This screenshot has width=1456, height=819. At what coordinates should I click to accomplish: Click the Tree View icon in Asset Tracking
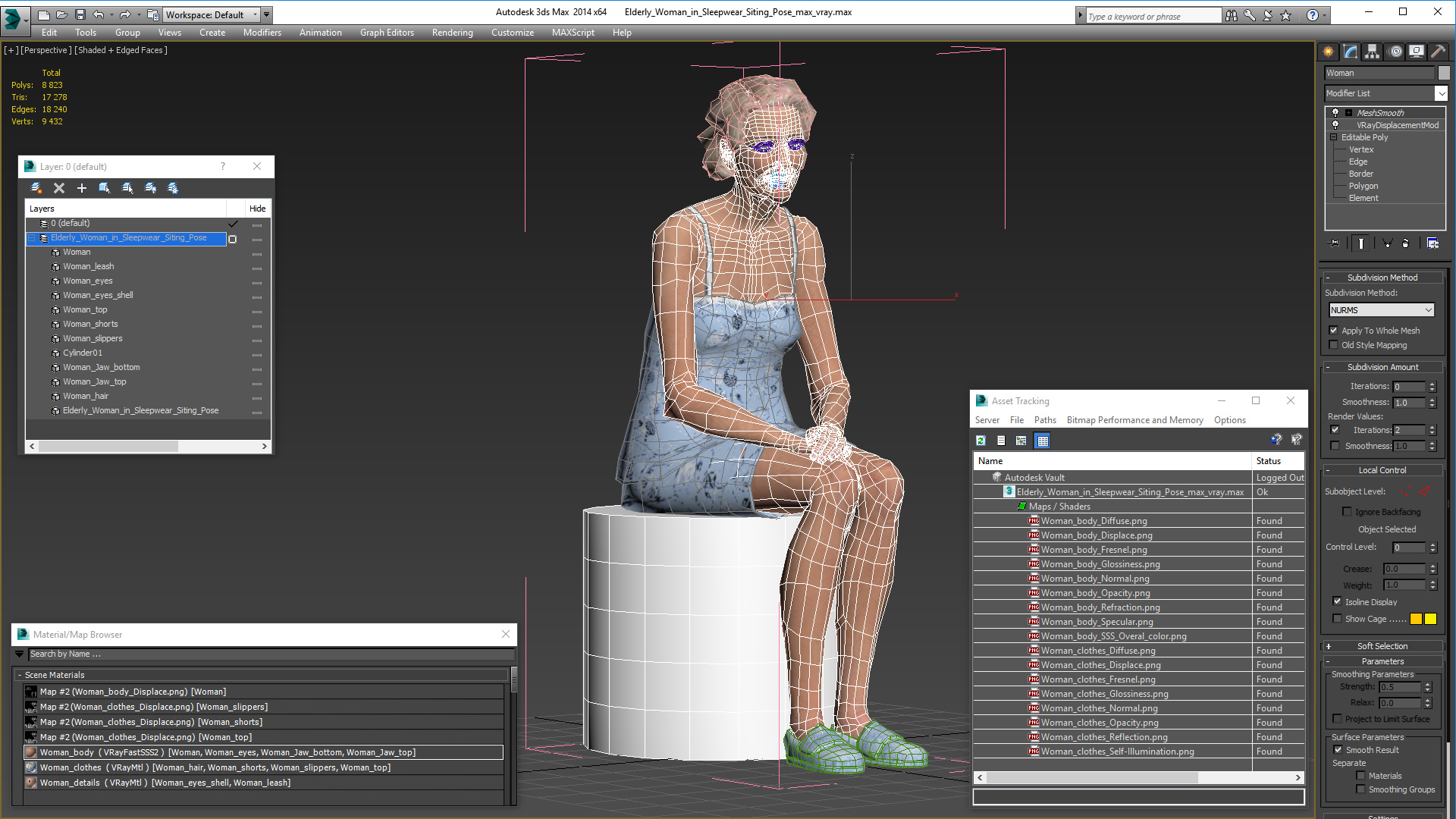pyautogui.click(x=1021, y=441)
